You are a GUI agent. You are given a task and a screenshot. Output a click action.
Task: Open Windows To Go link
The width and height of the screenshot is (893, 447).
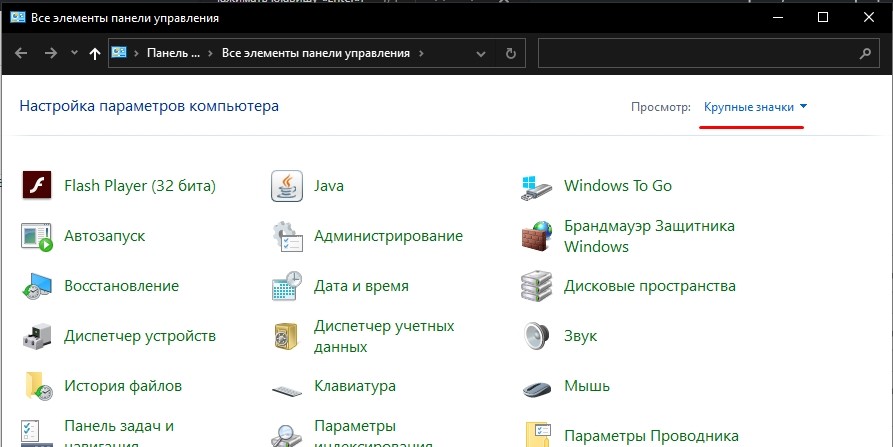pos(618,186)
